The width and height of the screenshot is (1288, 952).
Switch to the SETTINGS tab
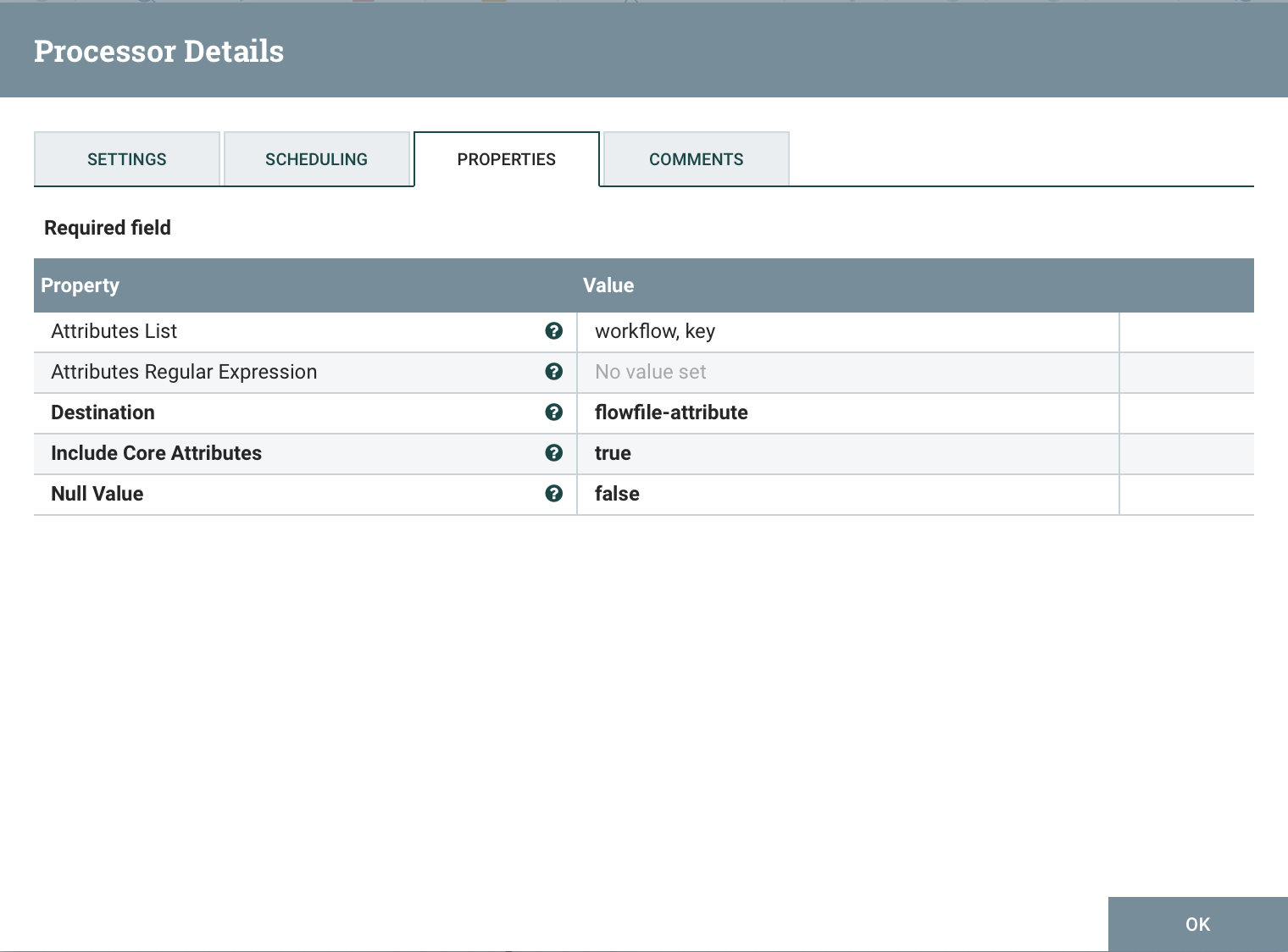pyautogui.click(x=126, y=158)
